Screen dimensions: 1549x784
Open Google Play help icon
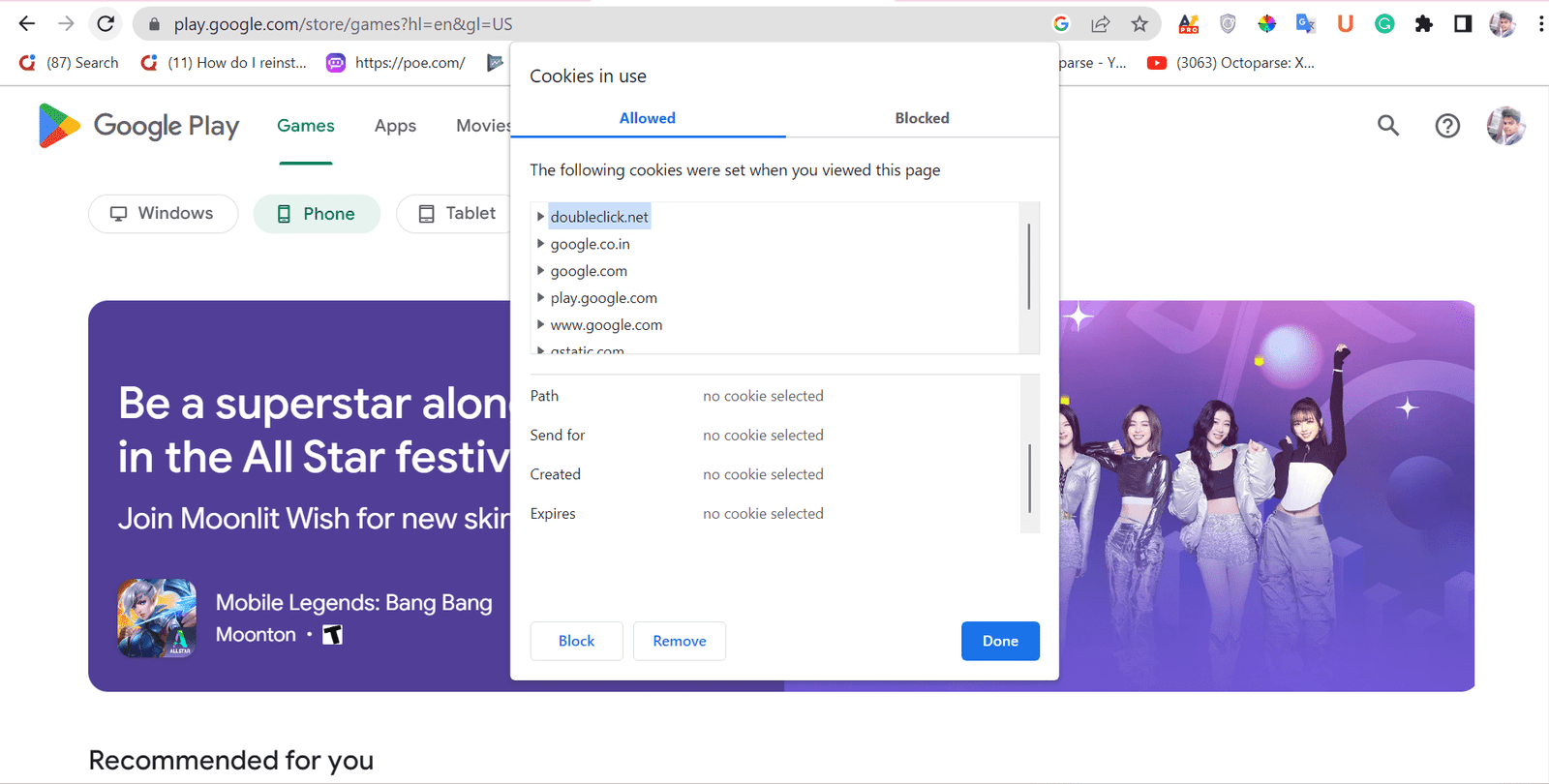tap(1447, 126)
